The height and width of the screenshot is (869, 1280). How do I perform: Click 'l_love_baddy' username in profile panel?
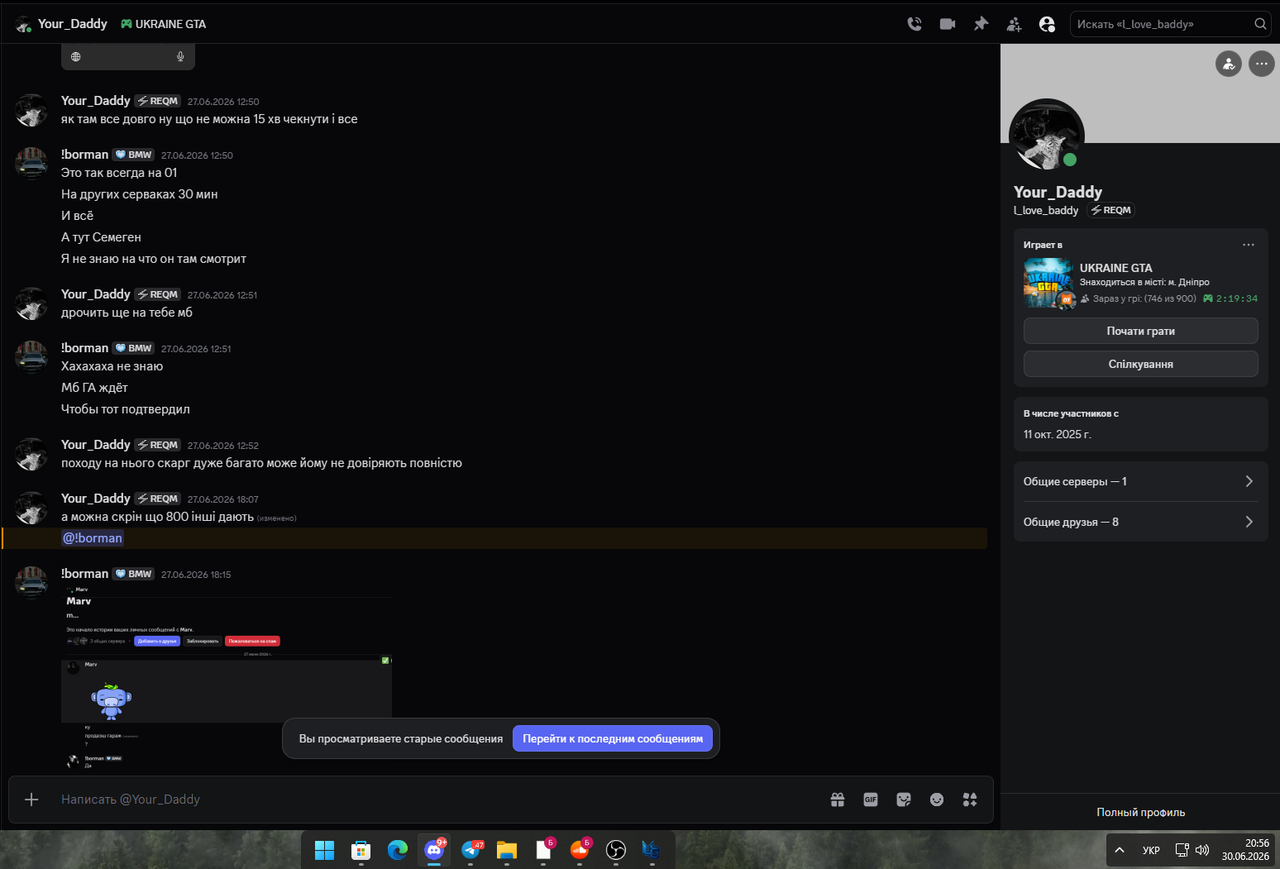(1046, 210)
